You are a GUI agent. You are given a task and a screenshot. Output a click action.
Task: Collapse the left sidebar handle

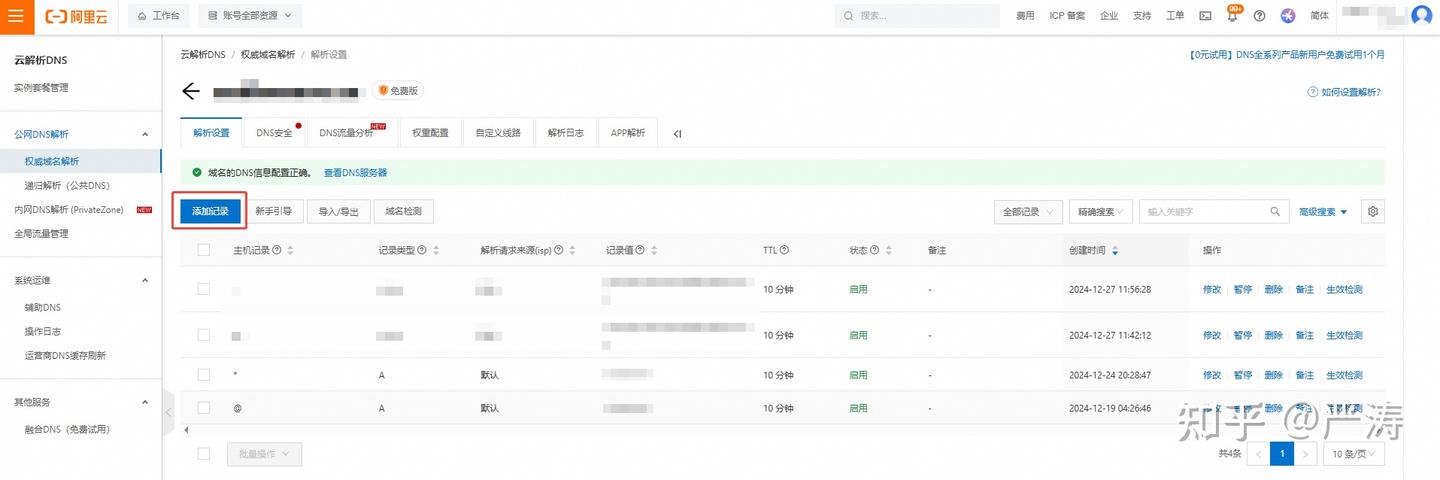click(x=167, y=411)
